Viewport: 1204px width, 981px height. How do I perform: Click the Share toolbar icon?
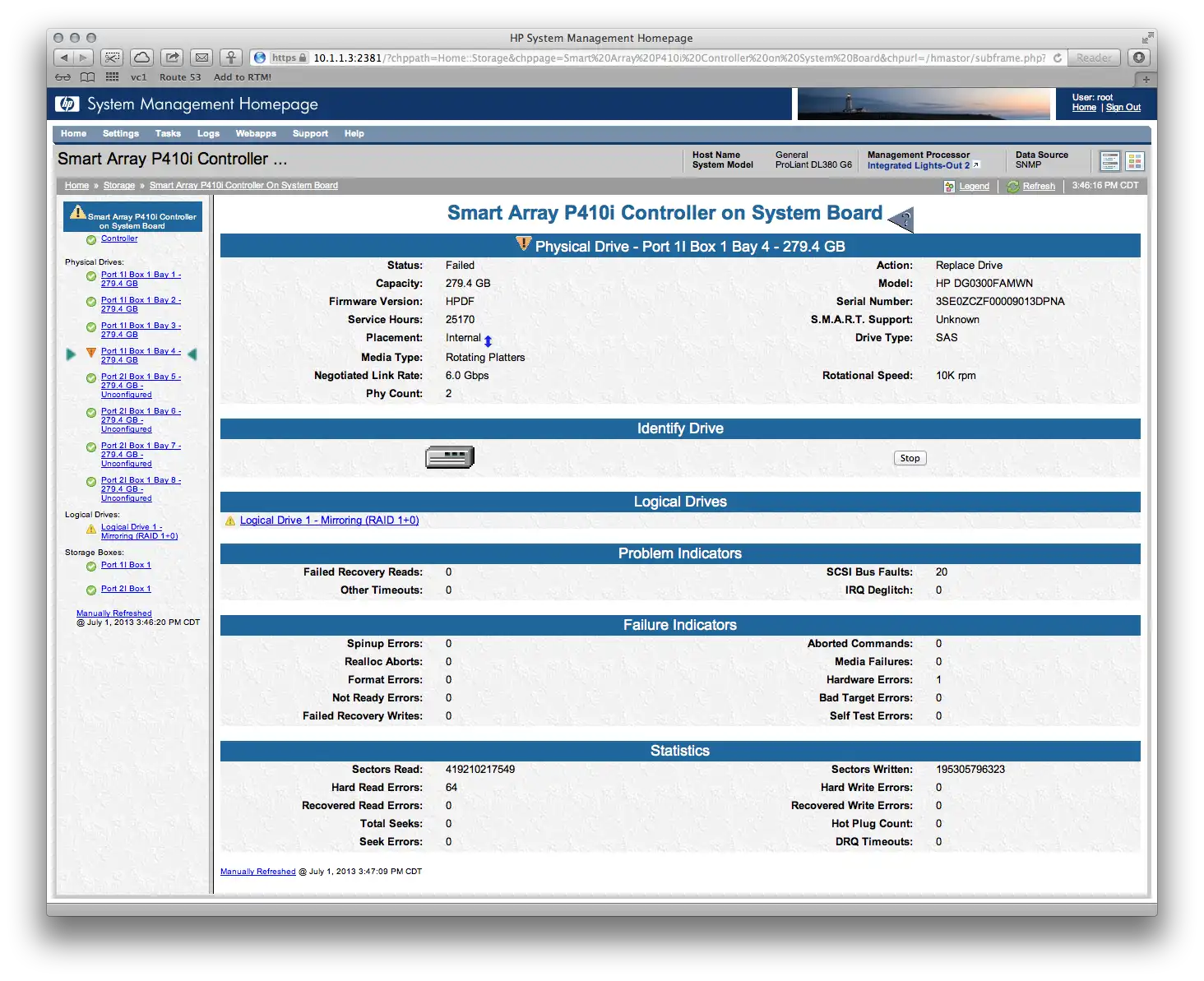point(172,58)
